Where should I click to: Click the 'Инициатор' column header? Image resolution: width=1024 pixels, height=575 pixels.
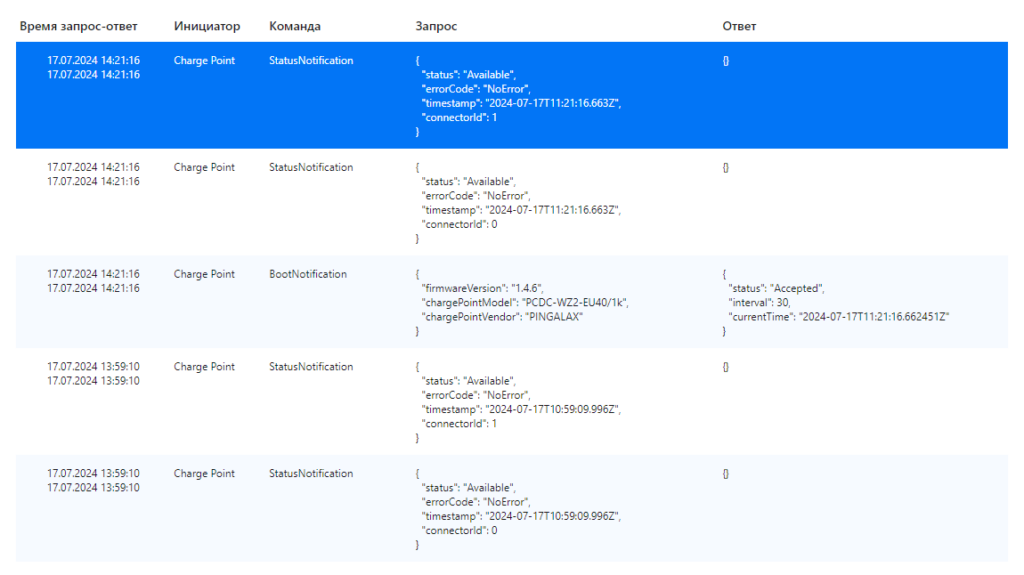click(x=206, y=26)
